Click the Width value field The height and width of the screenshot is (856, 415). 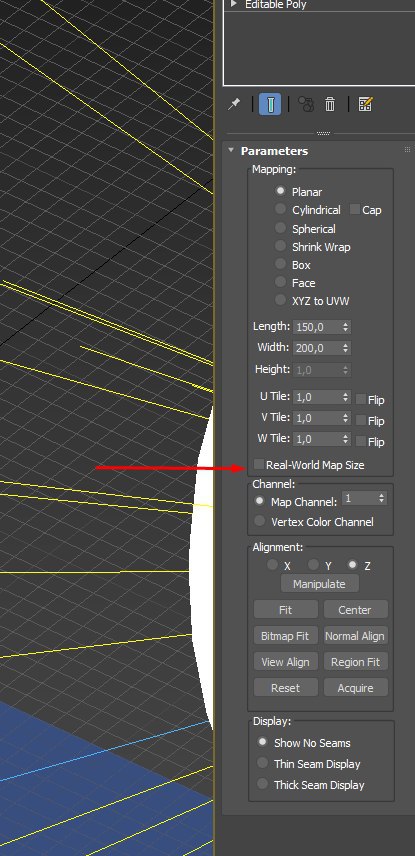pyautogui.click(x=317, y=348)
